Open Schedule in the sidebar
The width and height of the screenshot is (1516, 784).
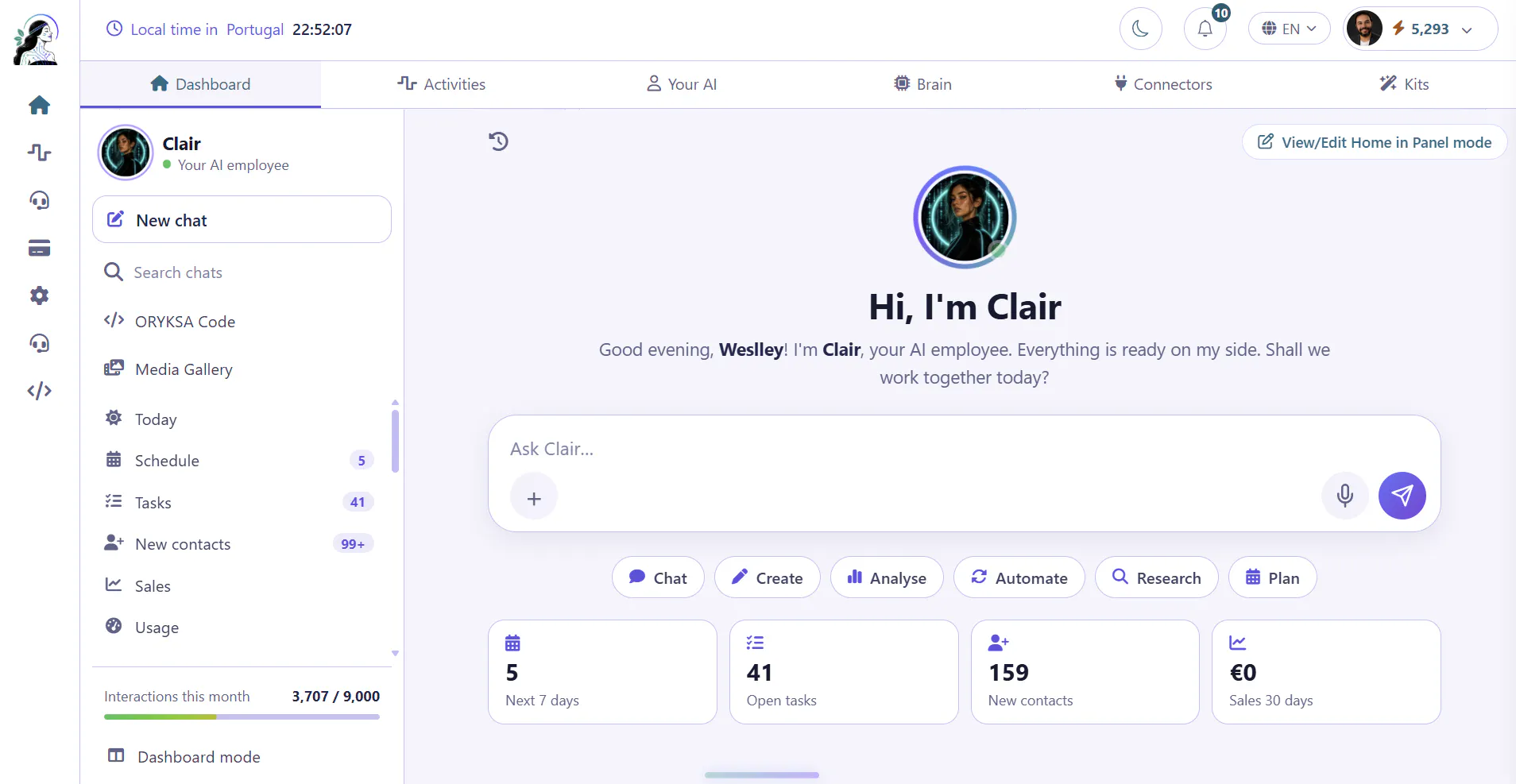tap(238, 461)
